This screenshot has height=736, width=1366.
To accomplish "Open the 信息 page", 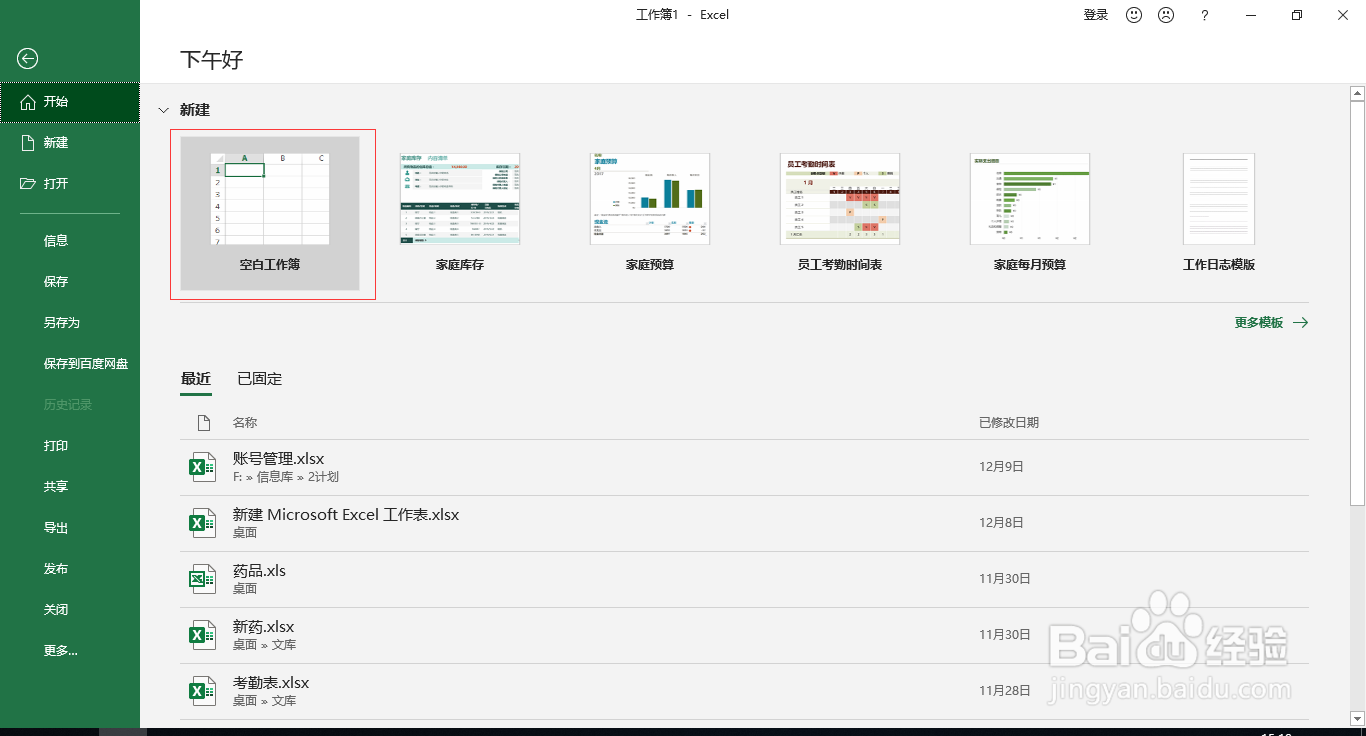I will [x=70, y=241].
